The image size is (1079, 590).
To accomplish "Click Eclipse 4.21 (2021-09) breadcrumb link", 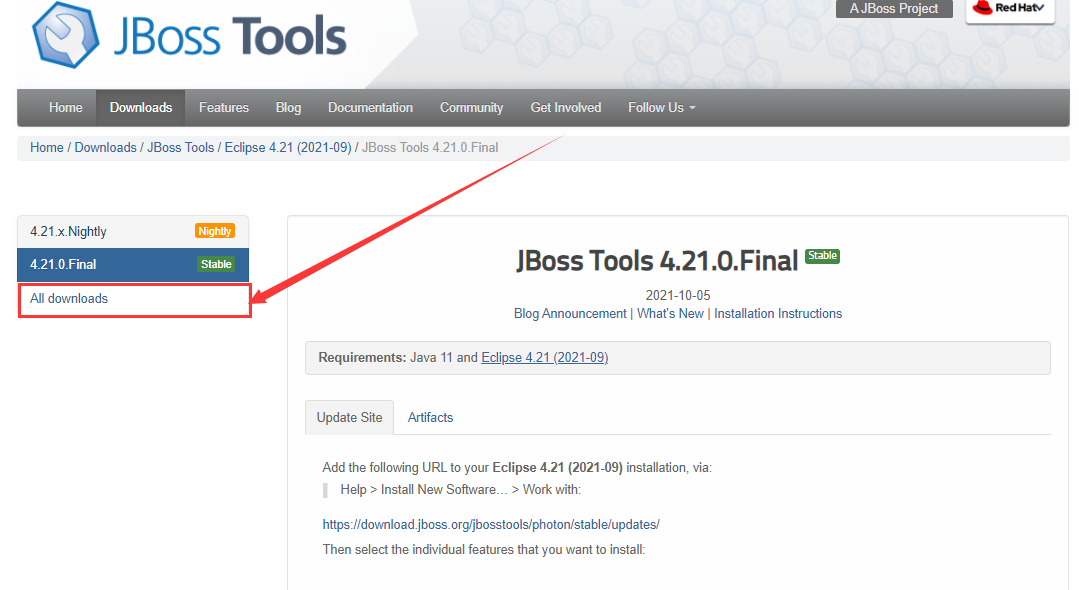I will click(x=288, y=147).
